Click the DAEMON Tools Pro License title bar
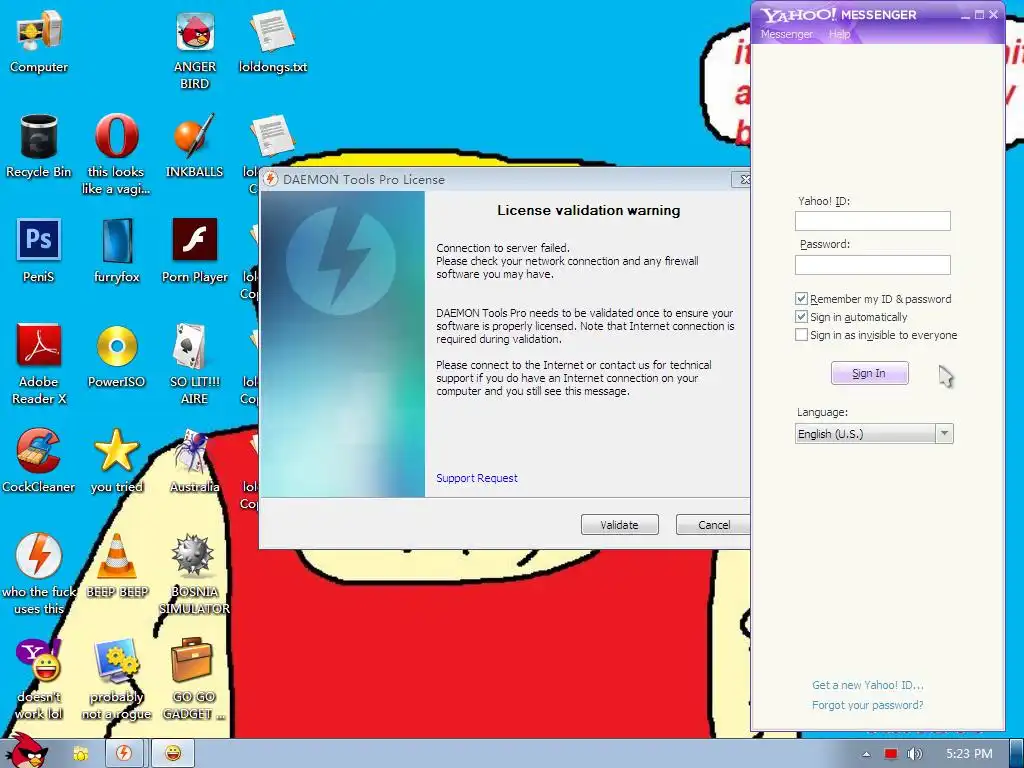The image size is (1024, 768). click(x=503, y=179)
